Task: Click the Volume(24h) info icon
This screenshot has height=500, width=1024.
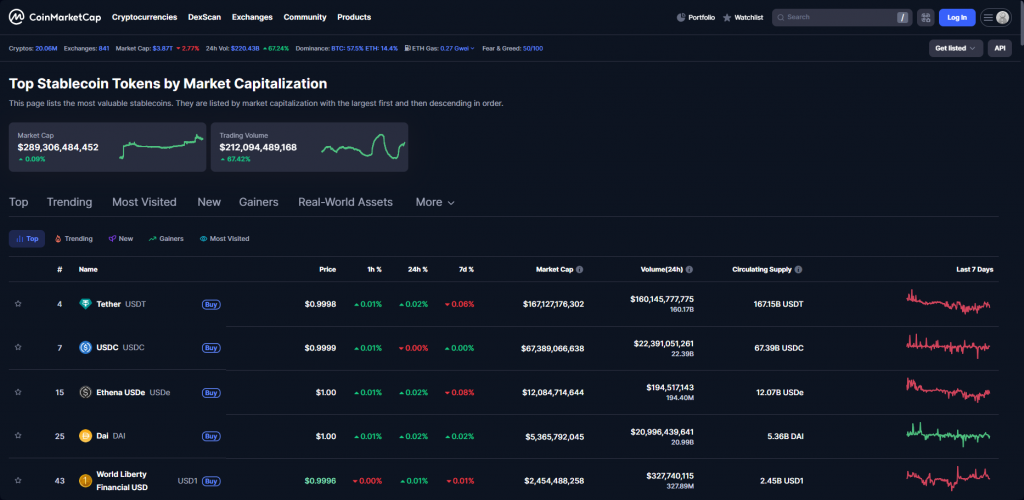Action: pos(689,269)
